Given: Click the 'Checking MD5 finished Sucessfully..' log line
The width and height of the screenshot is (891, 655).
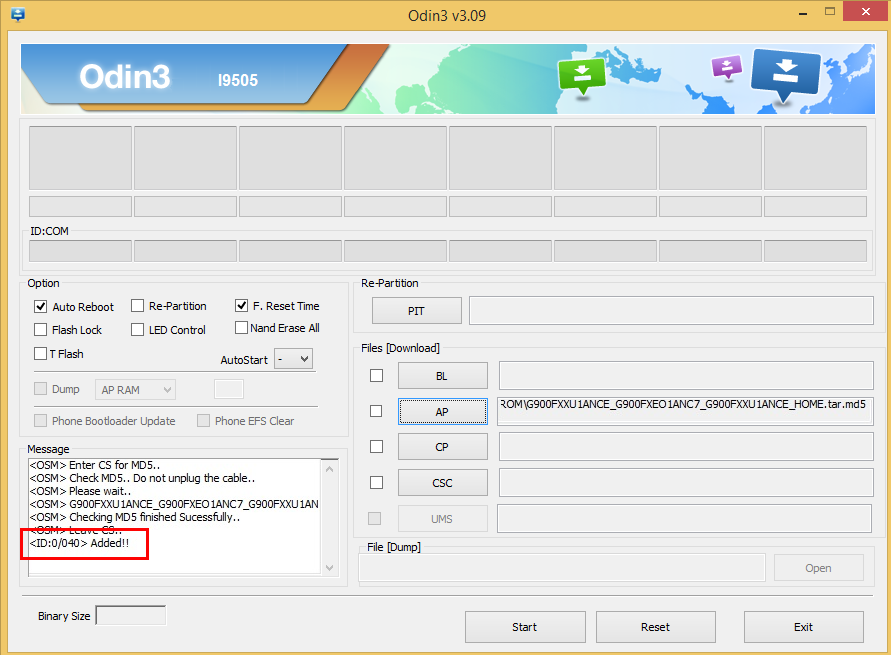Looking at the screenshot, I should point(135,517).
